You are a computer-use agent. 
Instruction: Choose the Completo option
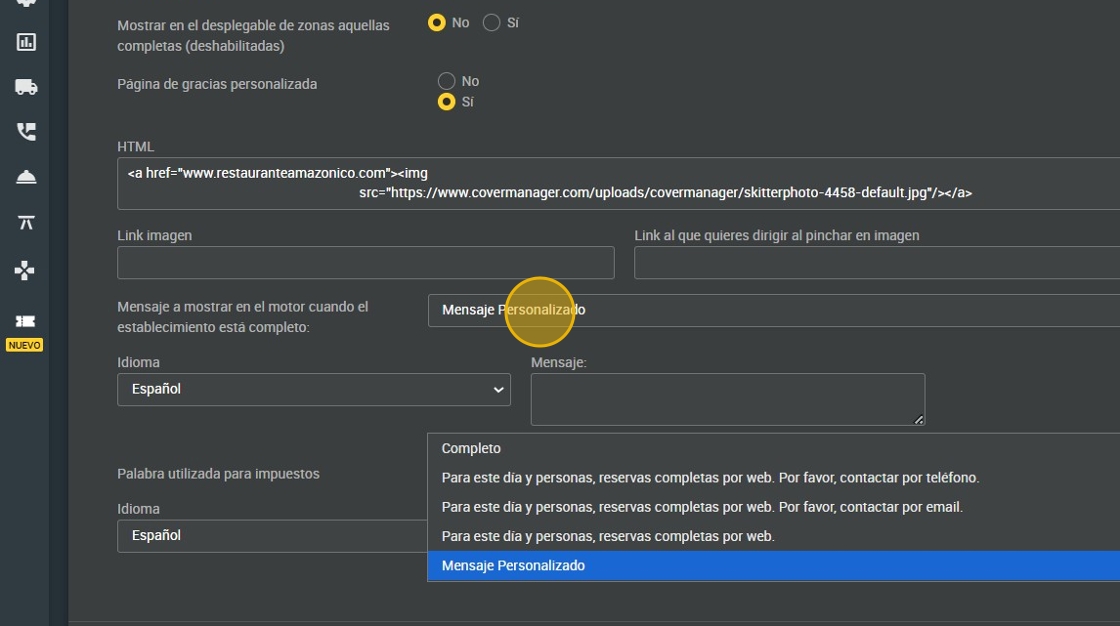point(774,449)
